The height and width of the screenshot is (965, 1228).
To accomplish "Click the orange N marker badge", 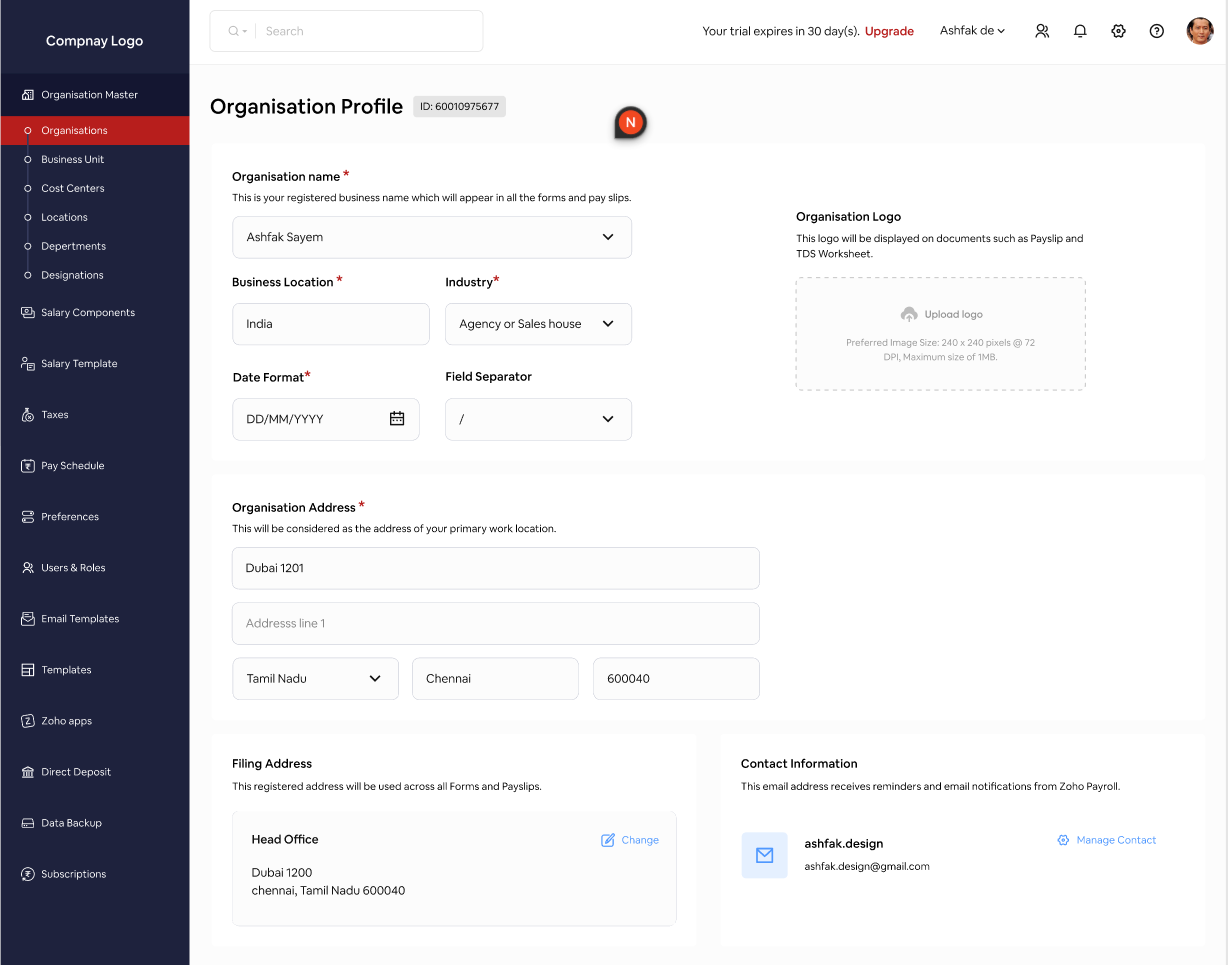I will pyautogui.click(x=630, y=122).
